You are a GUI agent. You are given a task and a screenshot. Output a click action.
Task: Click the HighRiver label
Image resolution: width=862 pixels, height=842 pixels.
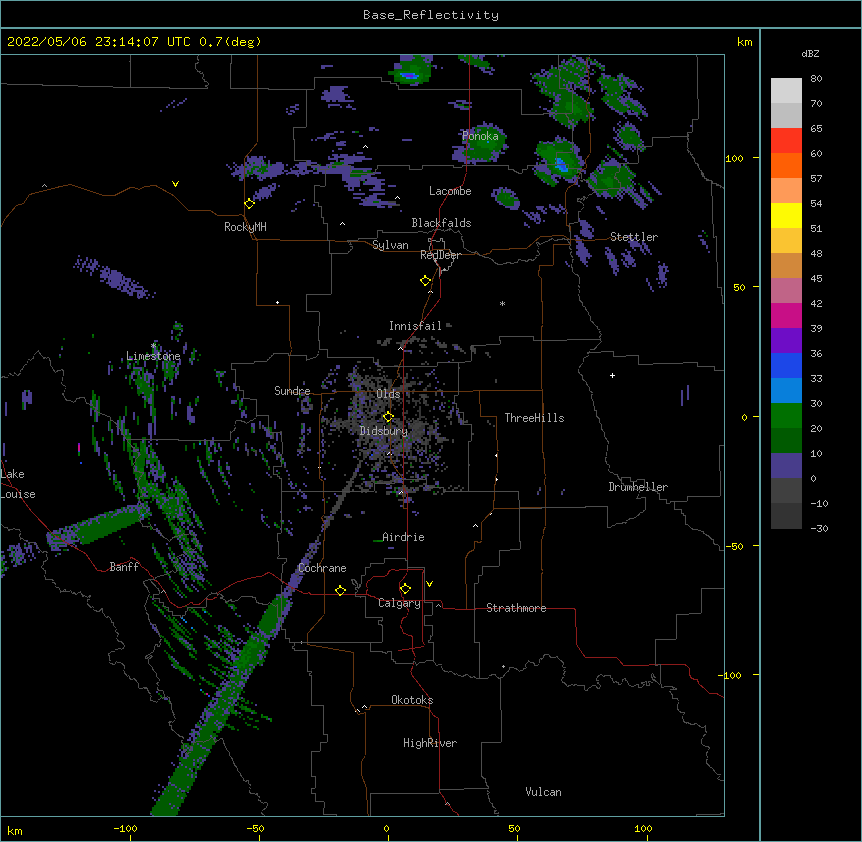coord(430,743)
